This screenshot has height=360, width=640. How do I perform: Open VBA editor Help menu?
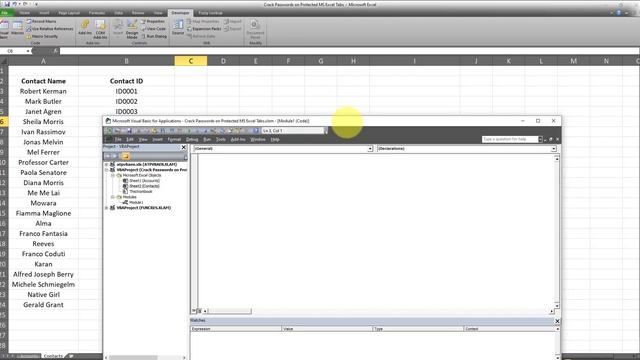point(275,139)
